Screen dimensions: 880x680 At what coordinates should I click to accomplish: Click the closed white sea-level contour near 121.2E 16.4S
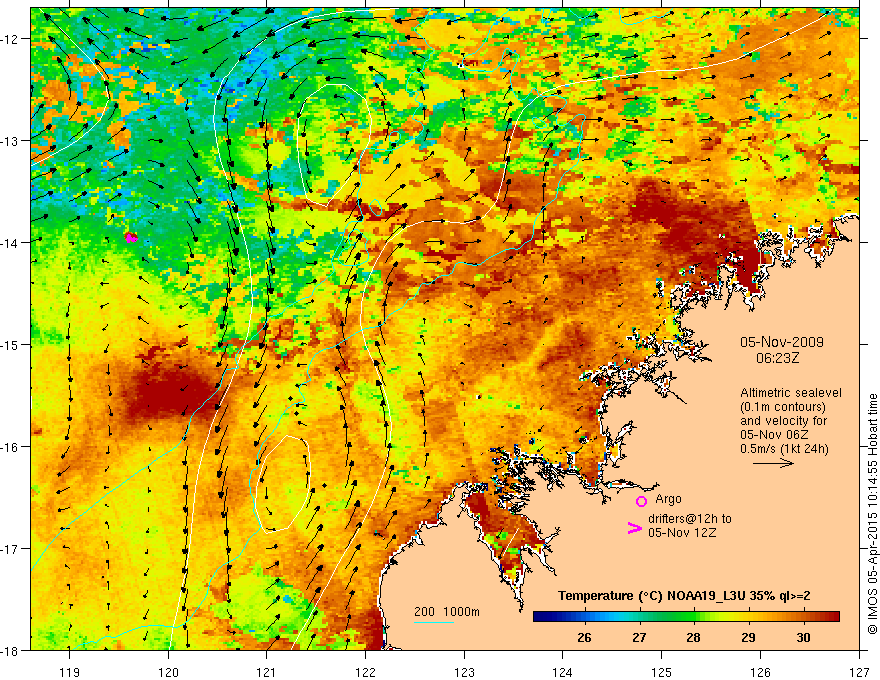(x=283, y=483)
